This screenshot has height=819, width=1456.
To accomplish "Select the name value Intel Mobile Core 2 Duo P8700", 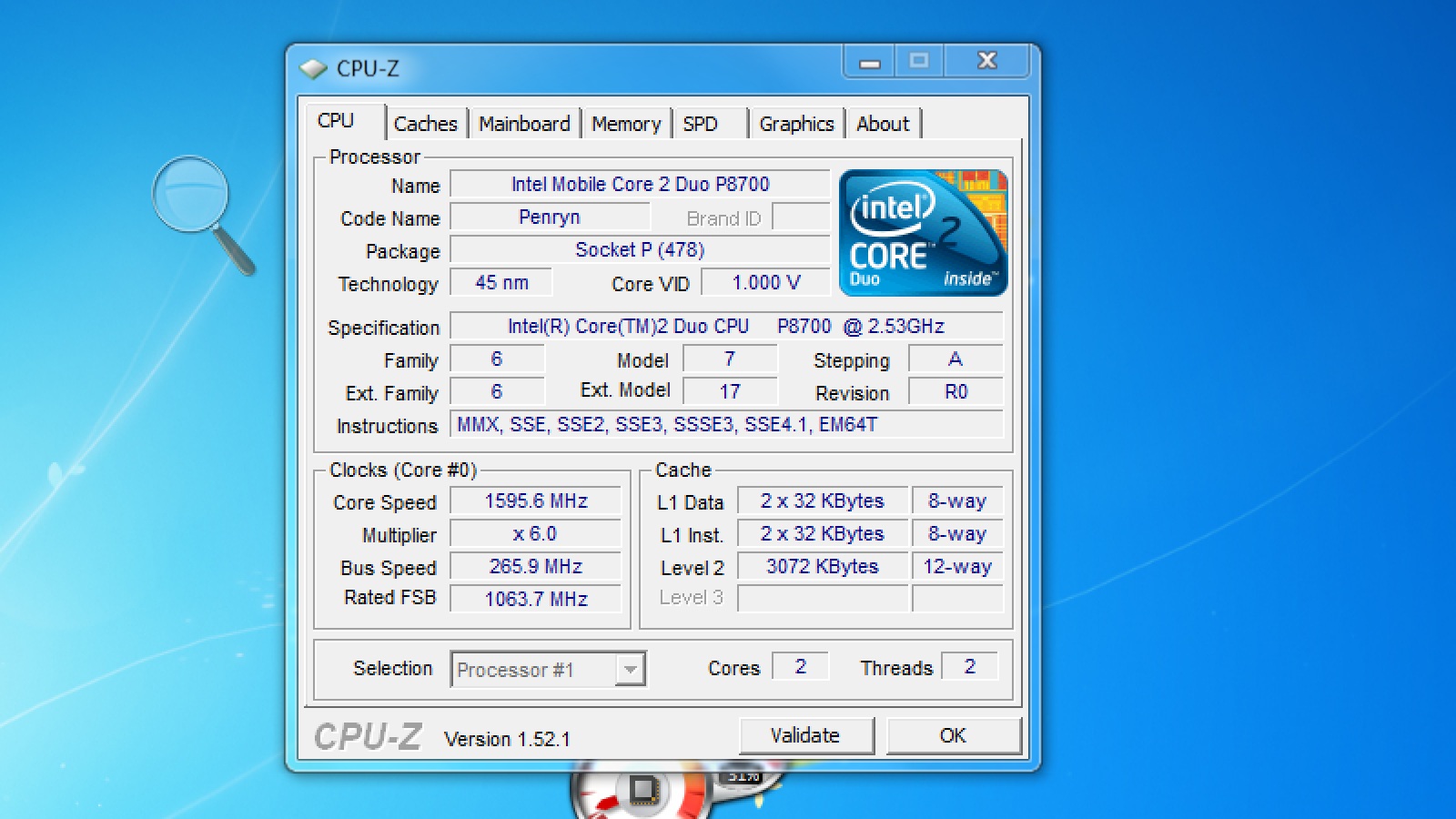I will (x=640, y=184).
